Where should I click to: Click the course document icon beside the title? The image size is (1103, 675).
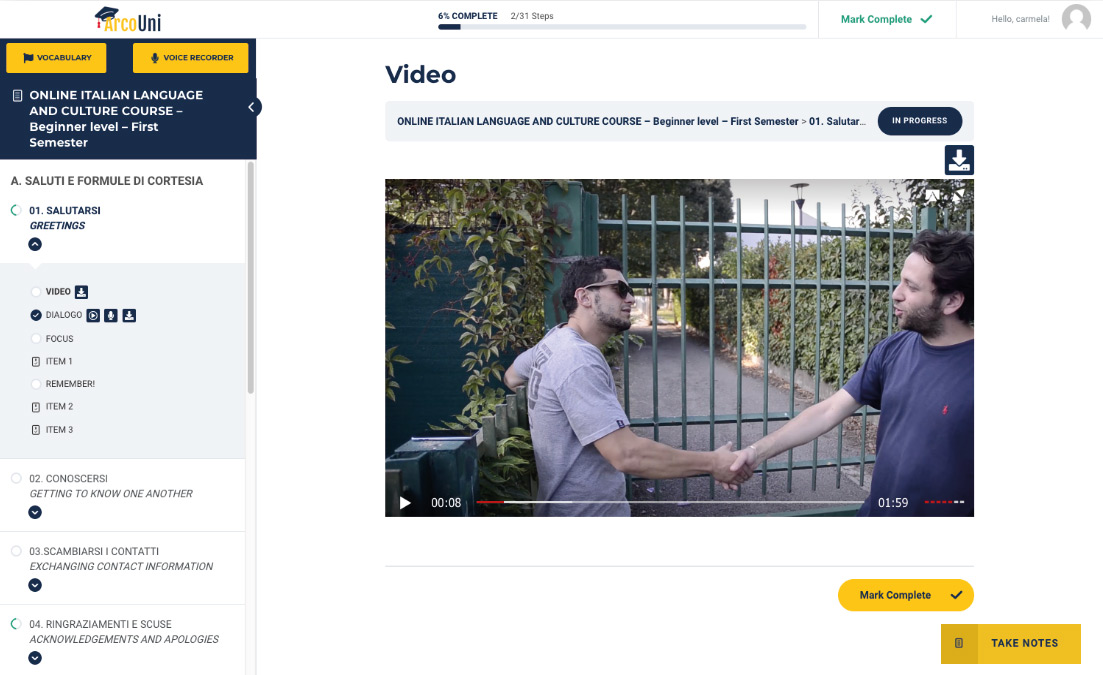pyautogui.click(x=18, y=96)
